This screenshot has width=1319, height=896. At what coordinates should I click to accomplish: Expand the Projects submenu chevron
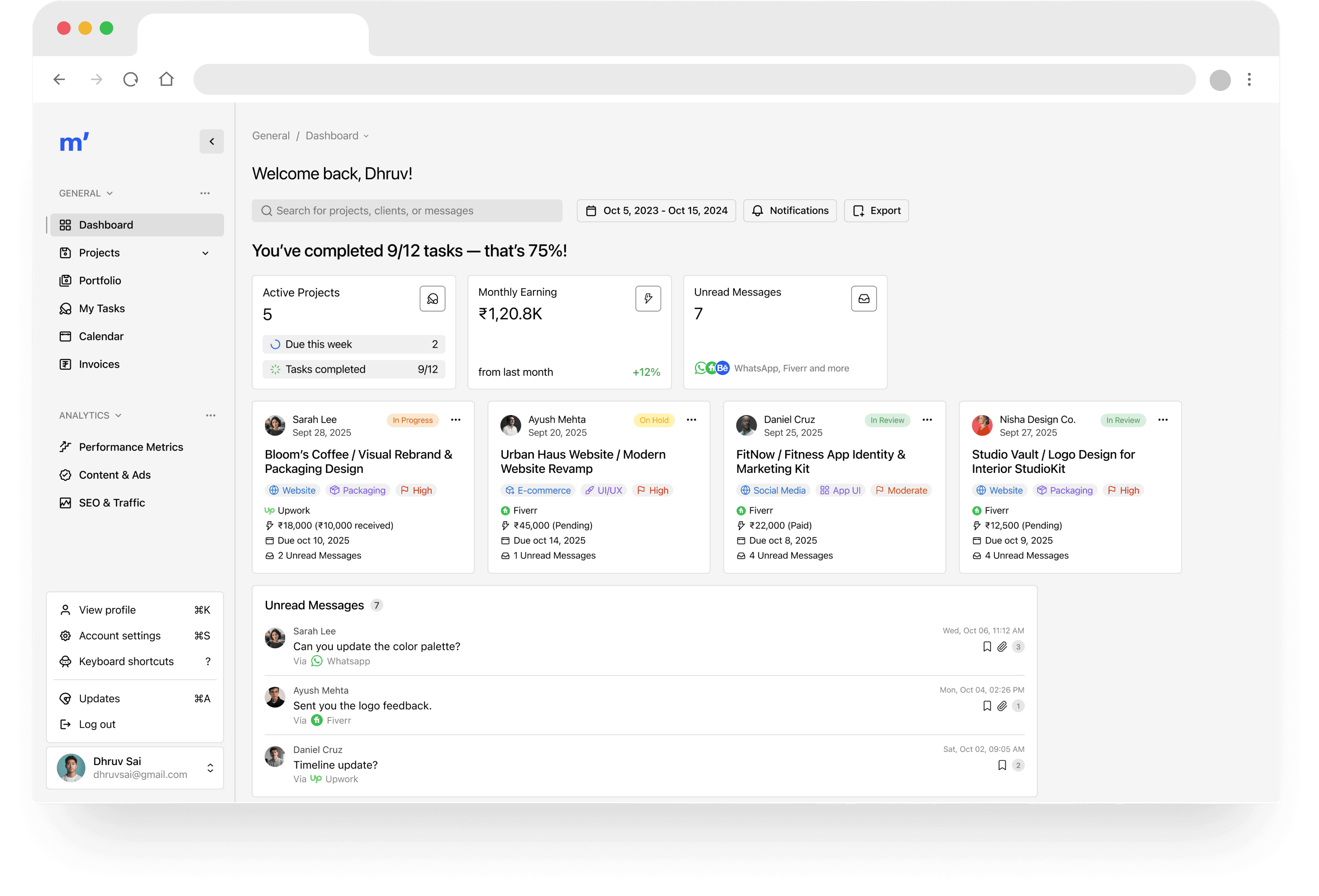pyautogui.click(x=205, y=253)
